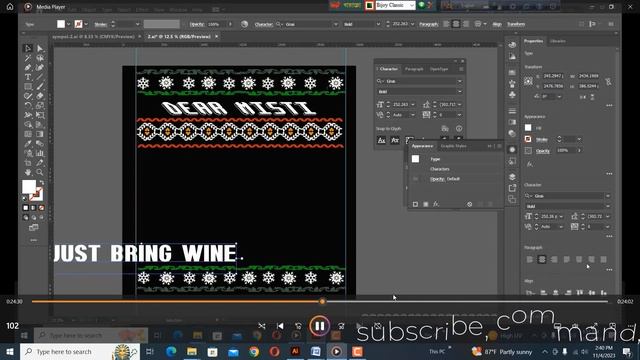Image resolution: width=640 pixels, height=360 pixels.
Task: Switch to Libraries tab
Action: [558, 41]
